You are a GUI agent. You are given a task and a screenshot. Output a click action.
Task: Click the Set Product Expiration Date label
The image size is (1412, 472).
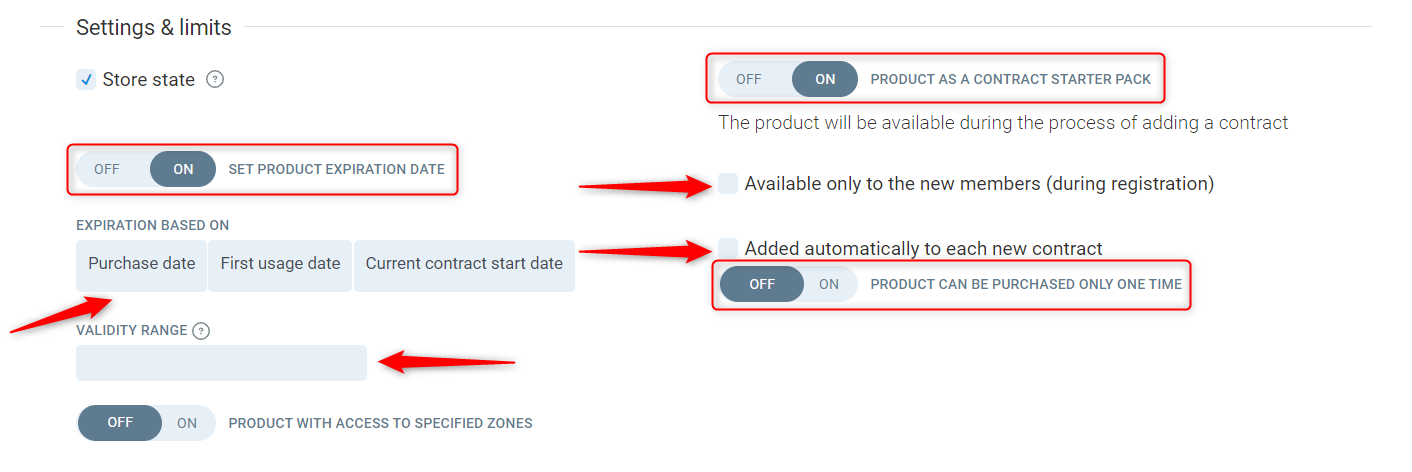coord(336,169)
